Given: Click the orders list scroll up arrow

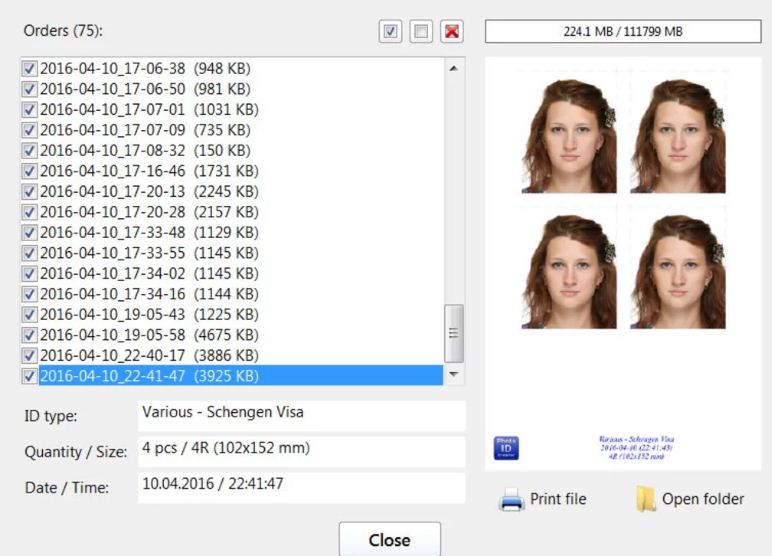Looking at the screenshot, I should 453,68.
